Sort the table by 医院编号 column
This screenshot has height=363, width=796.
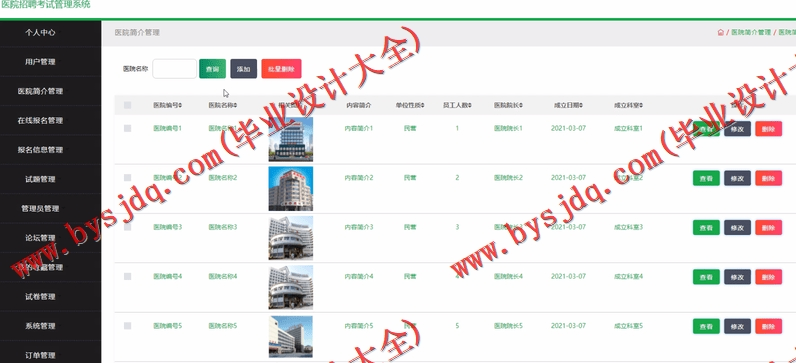[x=168, y=106]
